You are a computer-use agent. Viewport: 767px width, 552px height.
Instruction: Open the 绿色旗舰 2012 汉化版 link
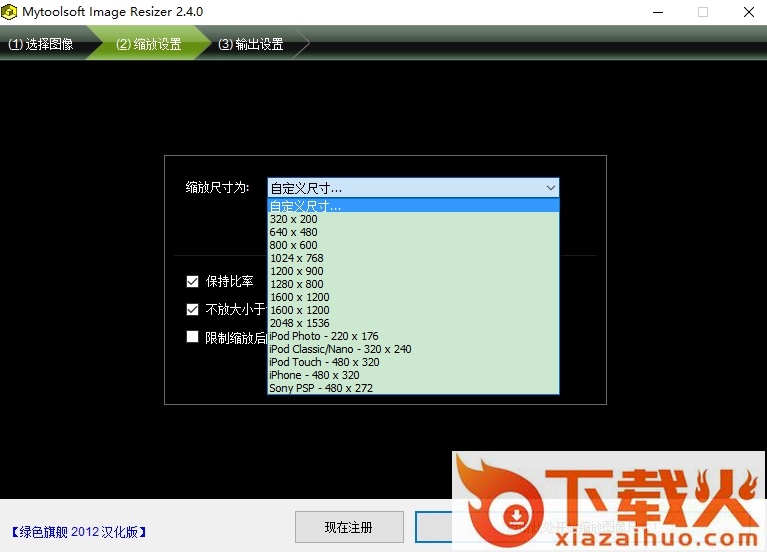79,532
